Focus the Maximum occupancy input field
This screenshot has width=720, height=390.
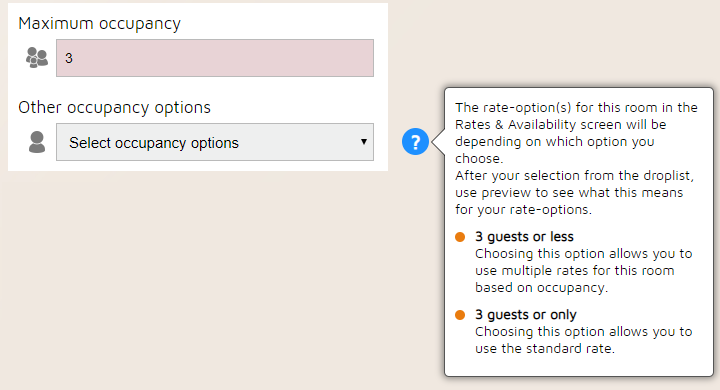tap(215, 58)
